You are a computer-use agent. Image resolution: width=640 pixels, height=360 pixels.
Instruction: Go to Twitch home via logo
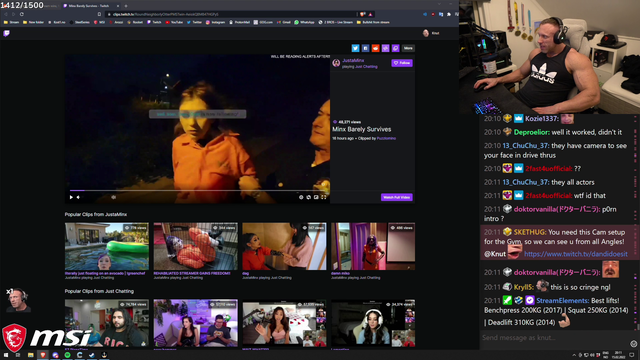[7, 33]
